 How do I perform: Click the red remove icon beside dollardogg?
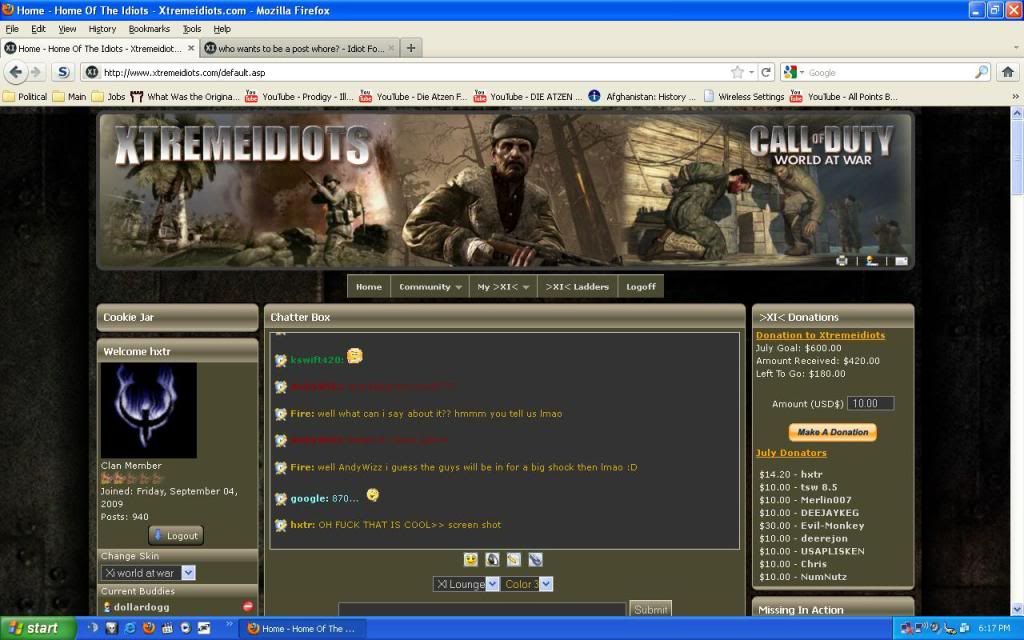pyautogui.click(x=247, y=607)
